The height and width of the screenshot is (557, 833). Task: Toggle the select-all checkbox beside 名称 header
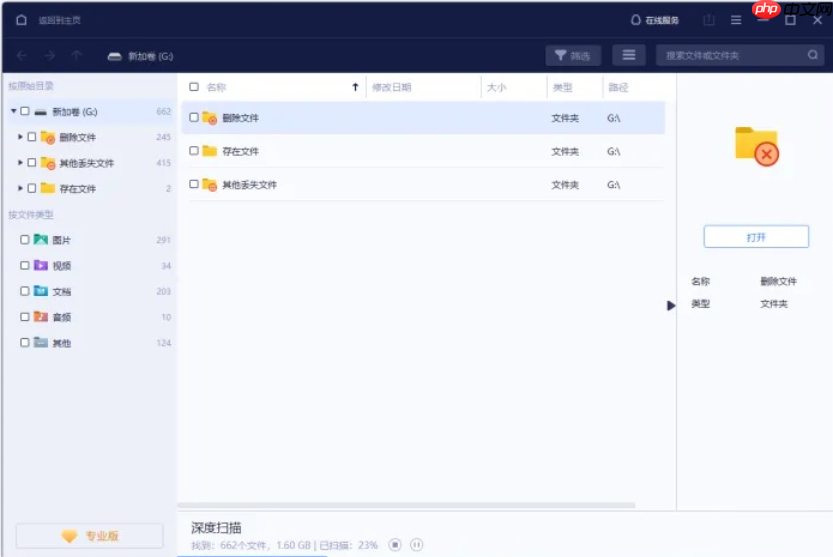click(194, 87)
